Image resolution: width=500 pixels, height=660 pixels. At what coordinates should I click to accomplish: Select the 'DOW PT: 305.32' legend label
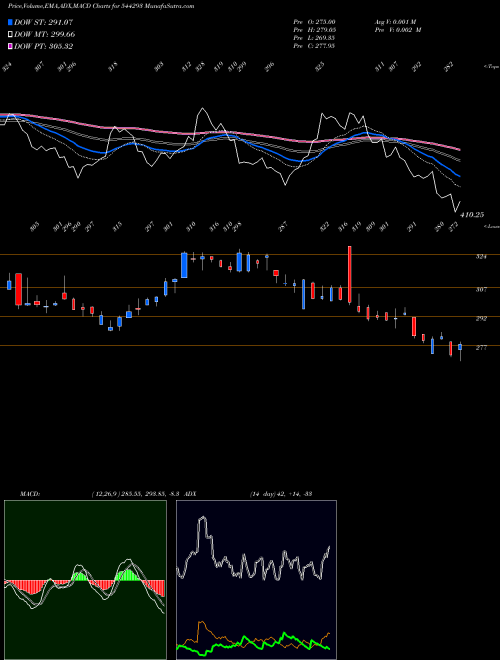tap(44, 46)
